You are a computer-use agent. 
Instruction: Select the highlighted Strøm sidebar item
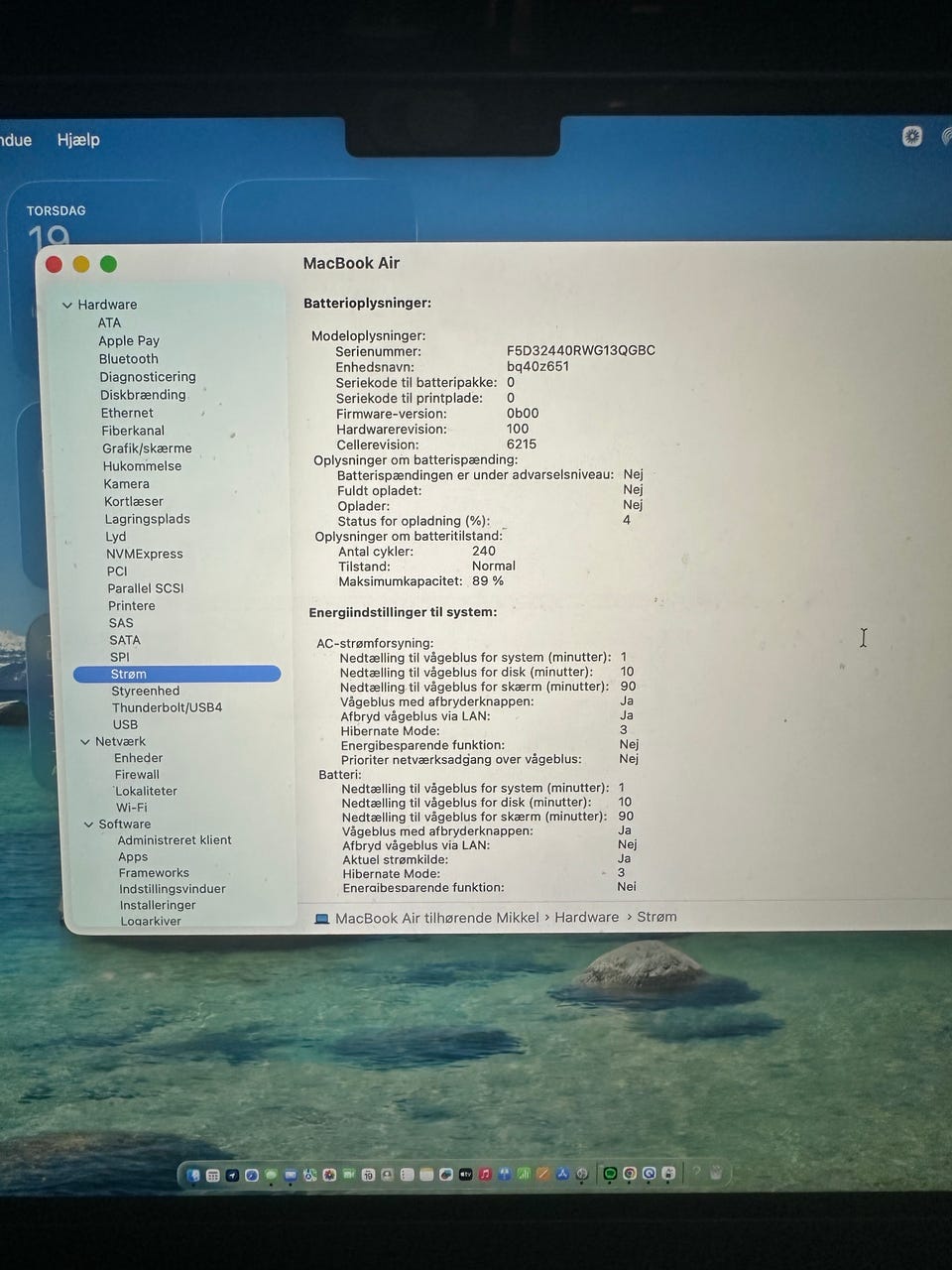pyautogui.click(x=178, y=674)
